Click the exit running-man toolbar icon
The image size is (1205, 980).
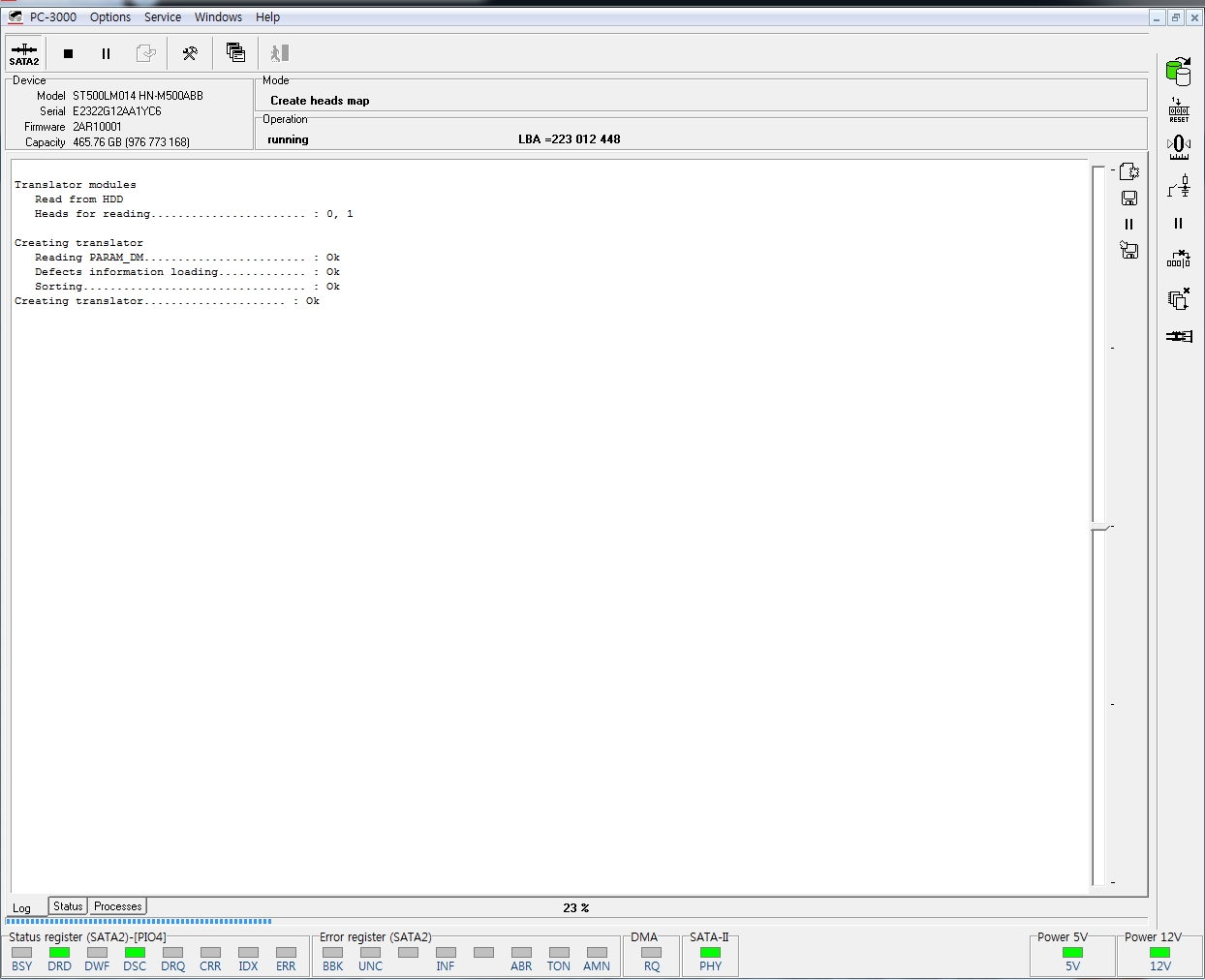tap(280, 53)
